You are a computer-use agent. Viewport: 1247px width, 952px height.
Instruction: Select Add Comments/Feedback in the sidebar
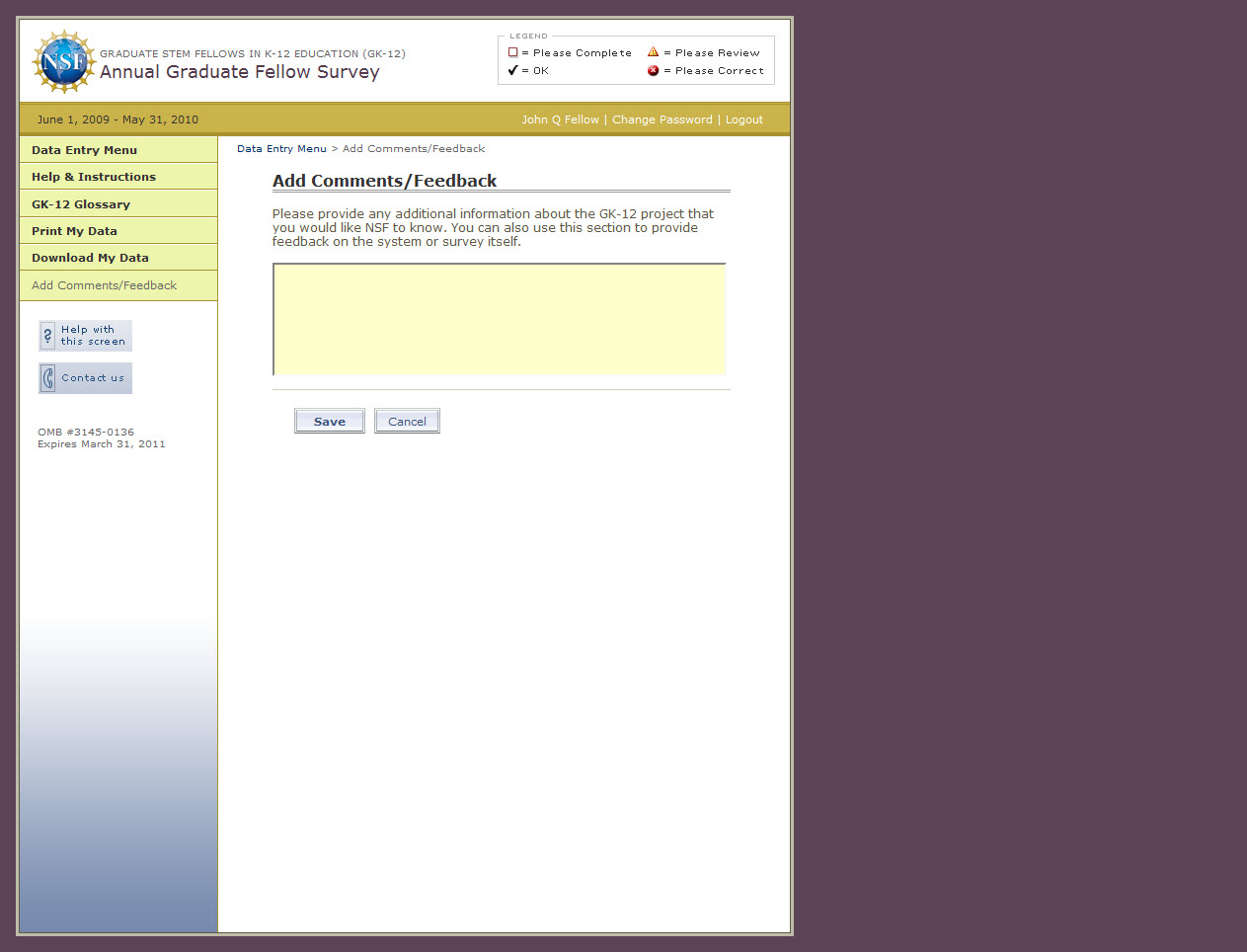pyautogui.click(x=104, y=285)
